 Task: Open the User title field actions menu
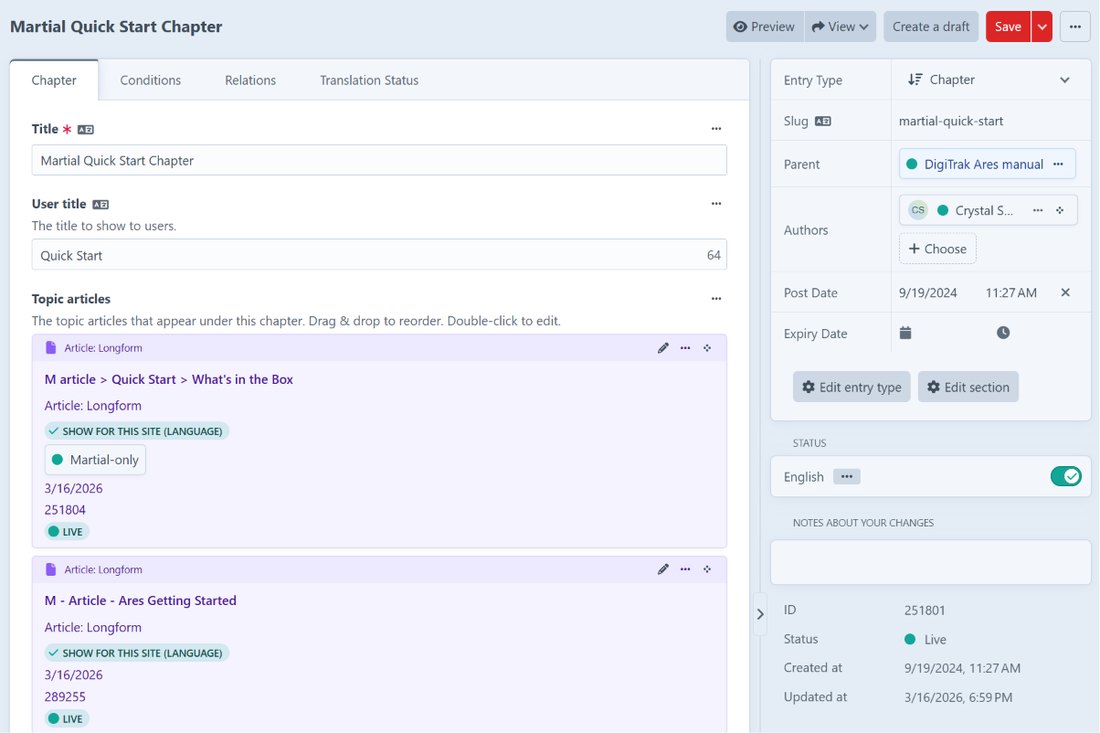tap(716, 204)
